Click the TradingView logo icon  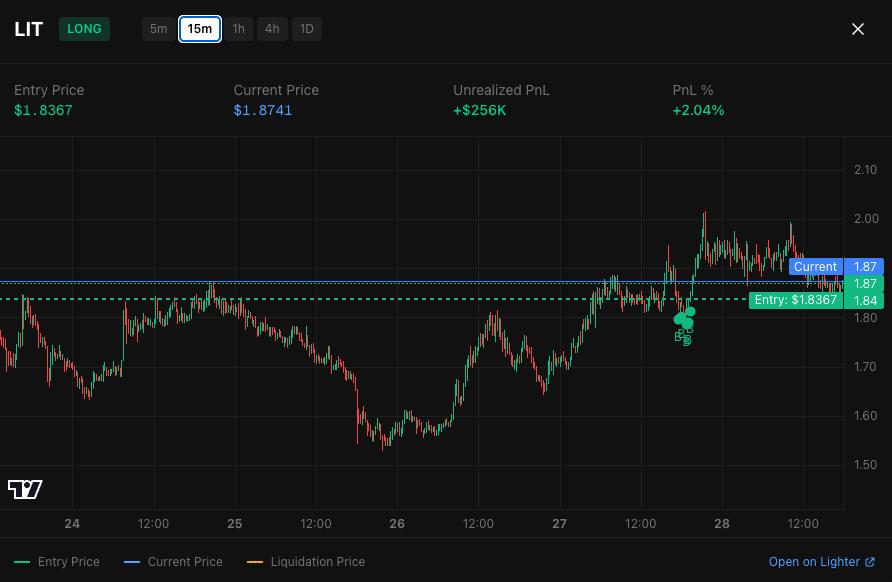25,489
